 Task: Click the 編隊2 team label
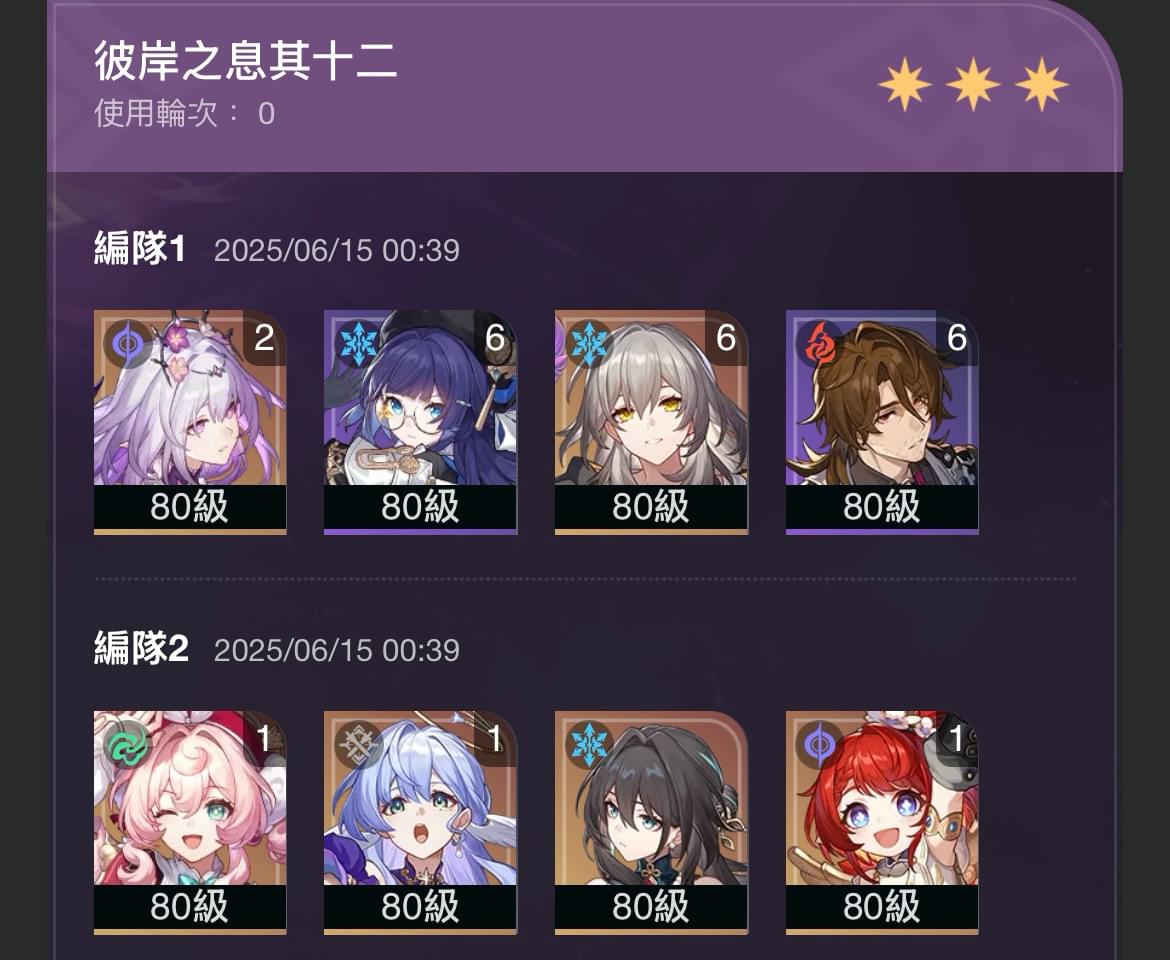point(141,648)
